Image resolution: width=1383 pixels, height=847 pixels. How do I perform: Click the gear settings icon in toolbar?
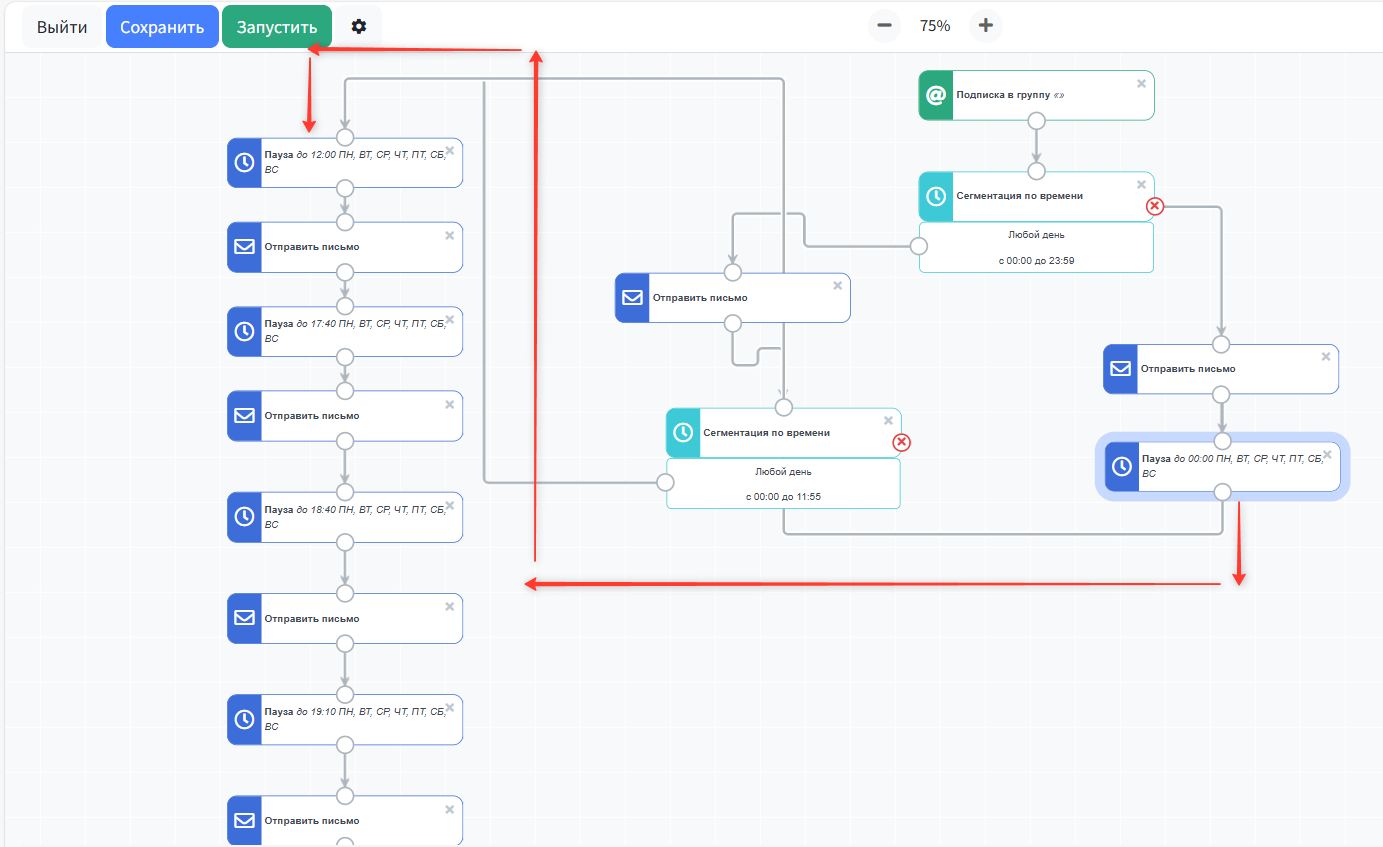click(x=359, y=27)
